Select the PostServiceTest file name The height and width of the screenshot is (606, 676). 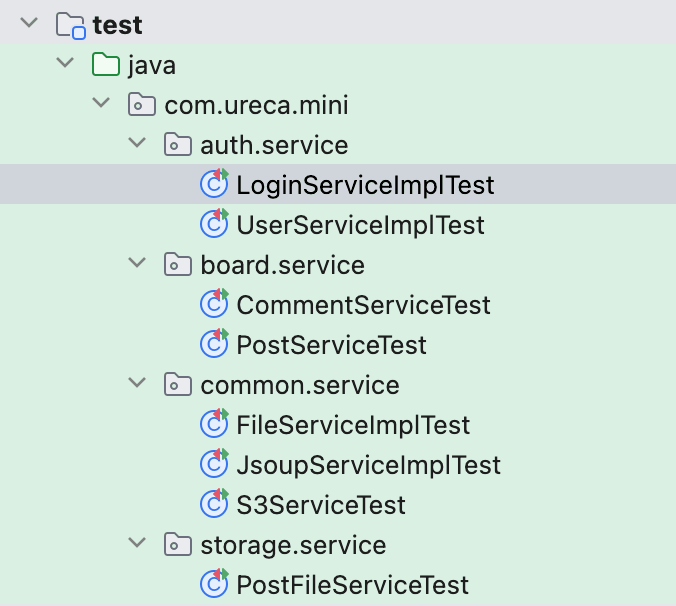(x=331, y=345)
